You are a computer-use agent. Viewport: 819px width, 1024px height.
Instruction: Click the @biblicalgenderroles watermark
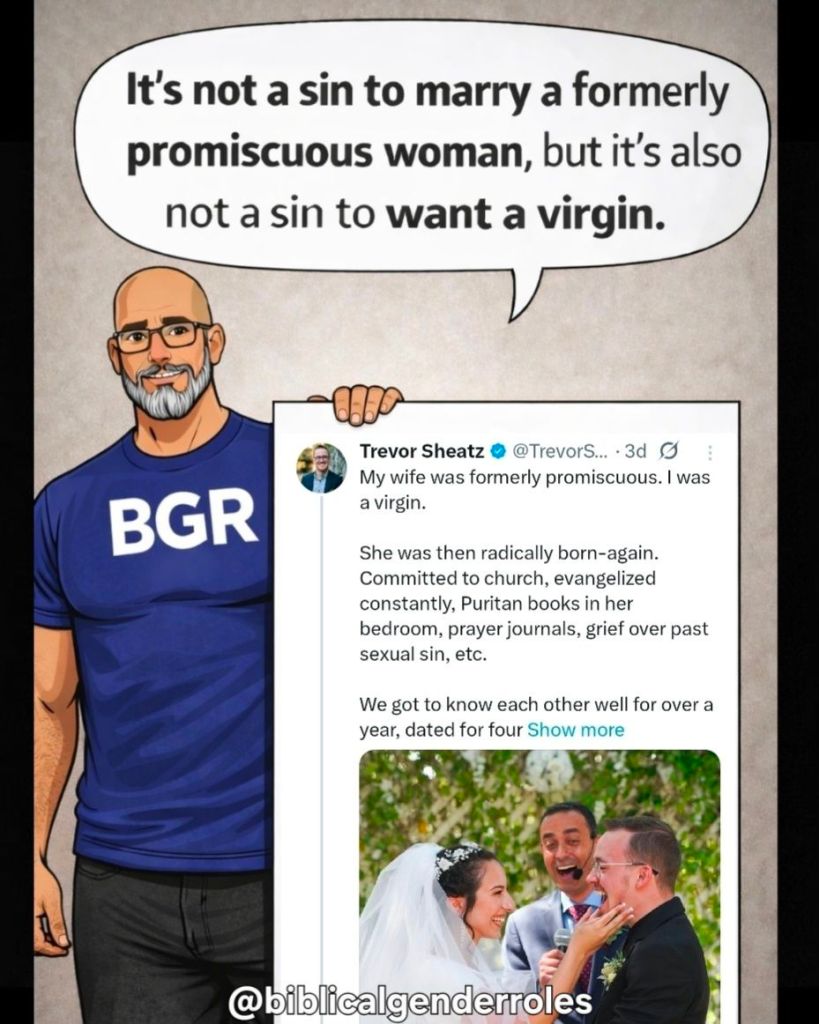410,1002
